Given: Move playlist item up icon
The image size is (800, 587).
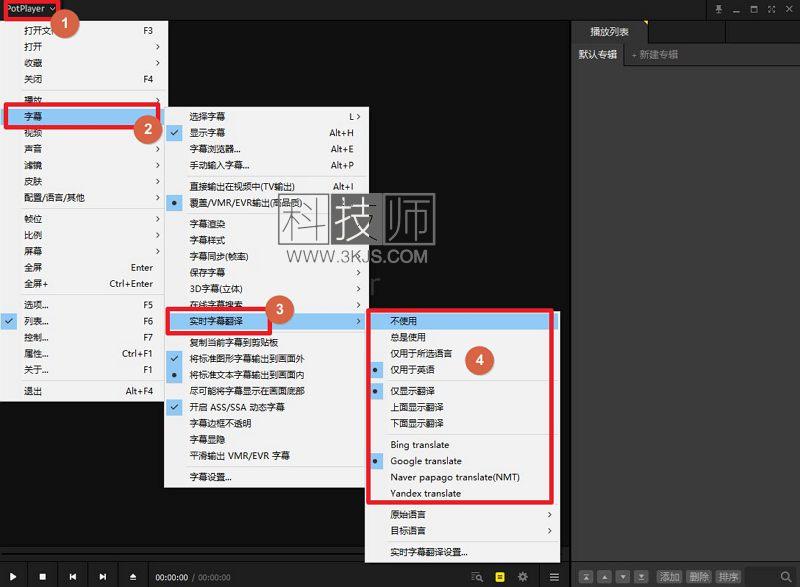Looking at the screenshot, I should point(605,577).
